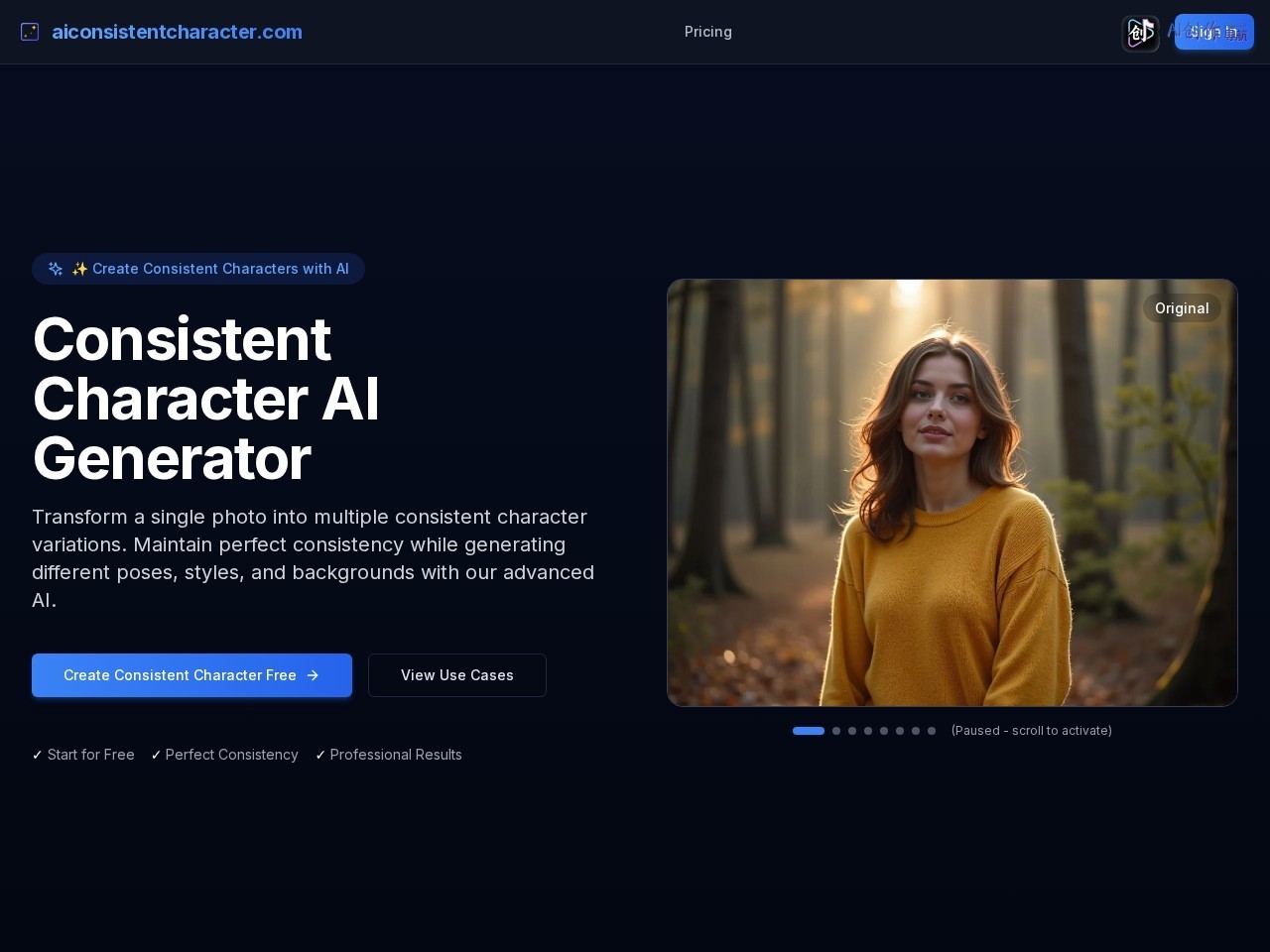The image size is (1270, 952).
Task: Select the last carousel slide dot
Action: pyautogui.click(x=932, y=731)
